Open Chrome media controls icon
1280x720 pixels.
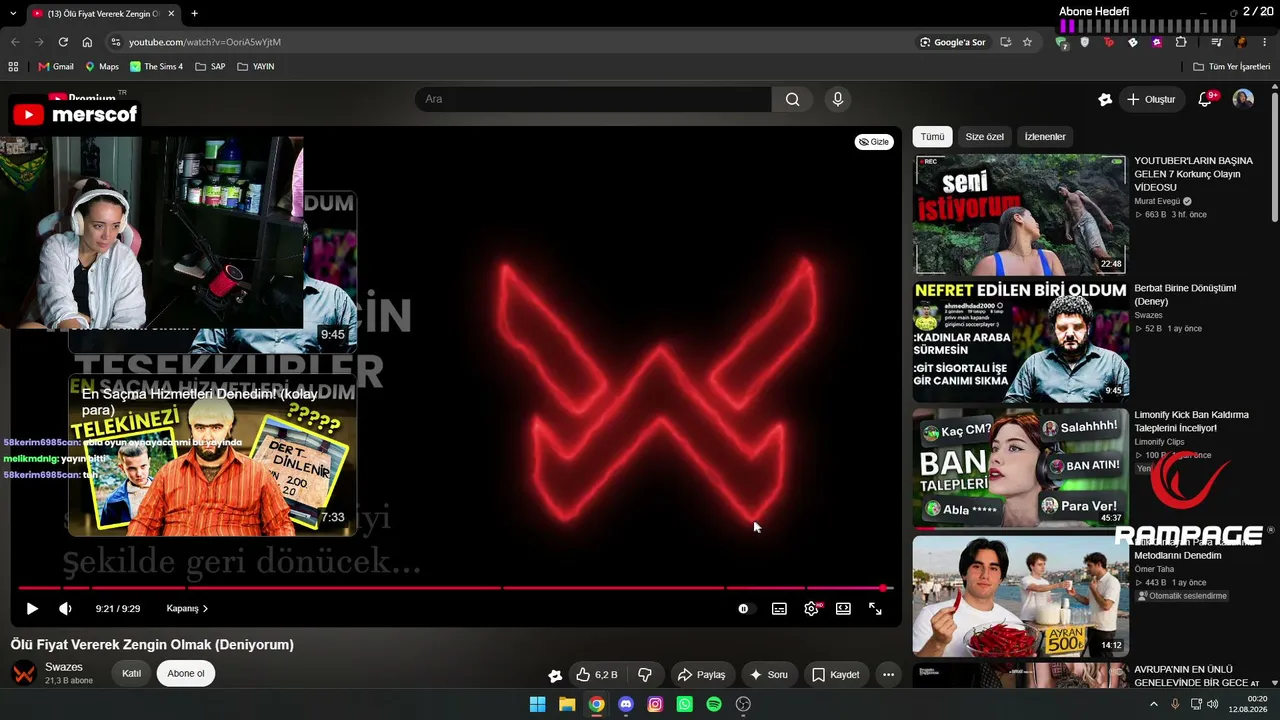[x=1216, y=42]
